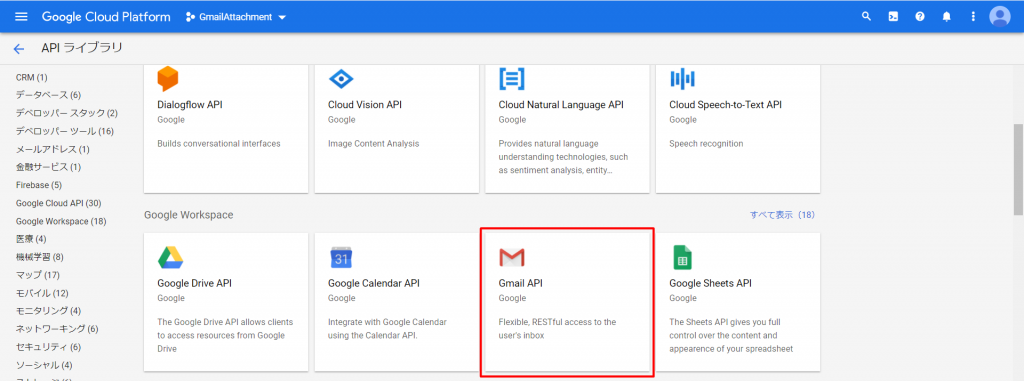
Task: Open the help question mark icon
Action: (x=920, y=16)
